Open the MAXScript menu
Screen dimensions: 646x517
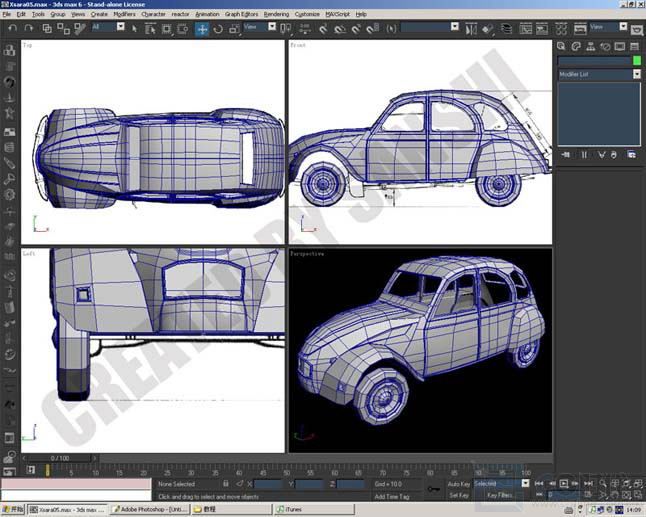[337, 14]
